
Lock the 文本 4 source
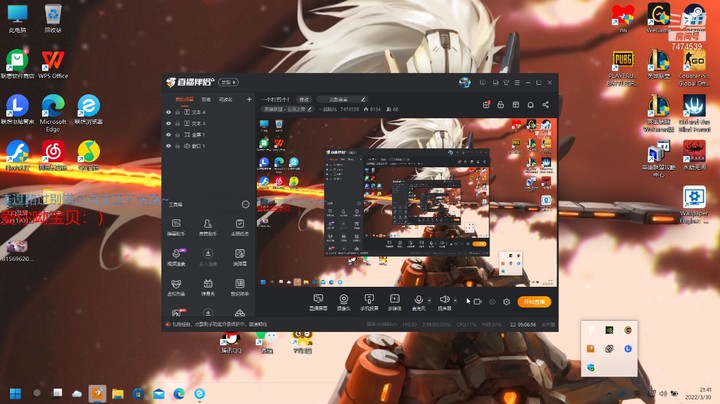click(177, 112)
